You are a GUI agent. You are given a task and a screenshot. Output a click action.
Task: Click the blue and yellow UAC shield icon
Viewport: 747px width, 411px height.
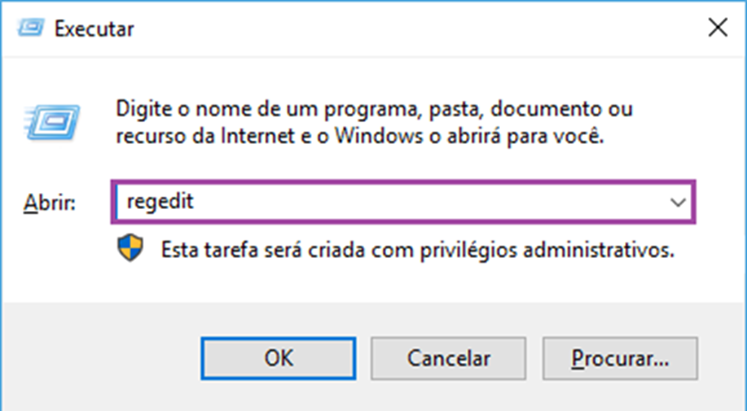click(x=130, y=248)
